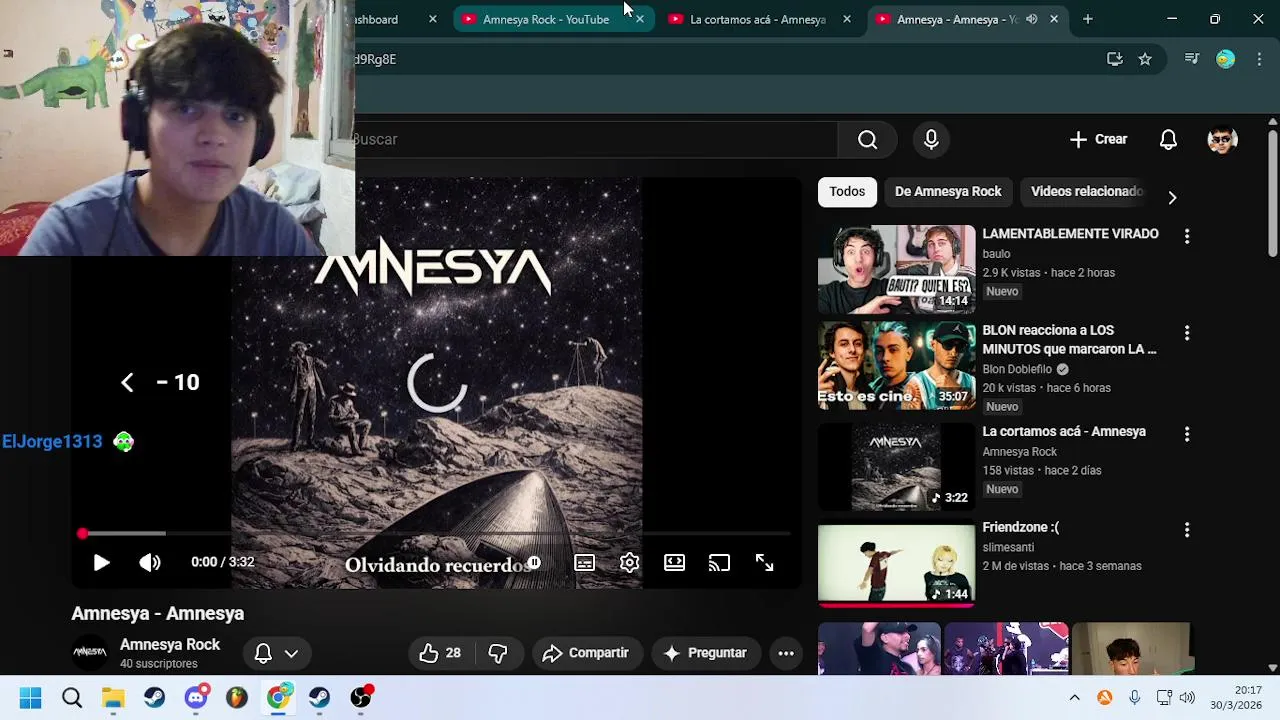Start voice search with microphone

931,140
